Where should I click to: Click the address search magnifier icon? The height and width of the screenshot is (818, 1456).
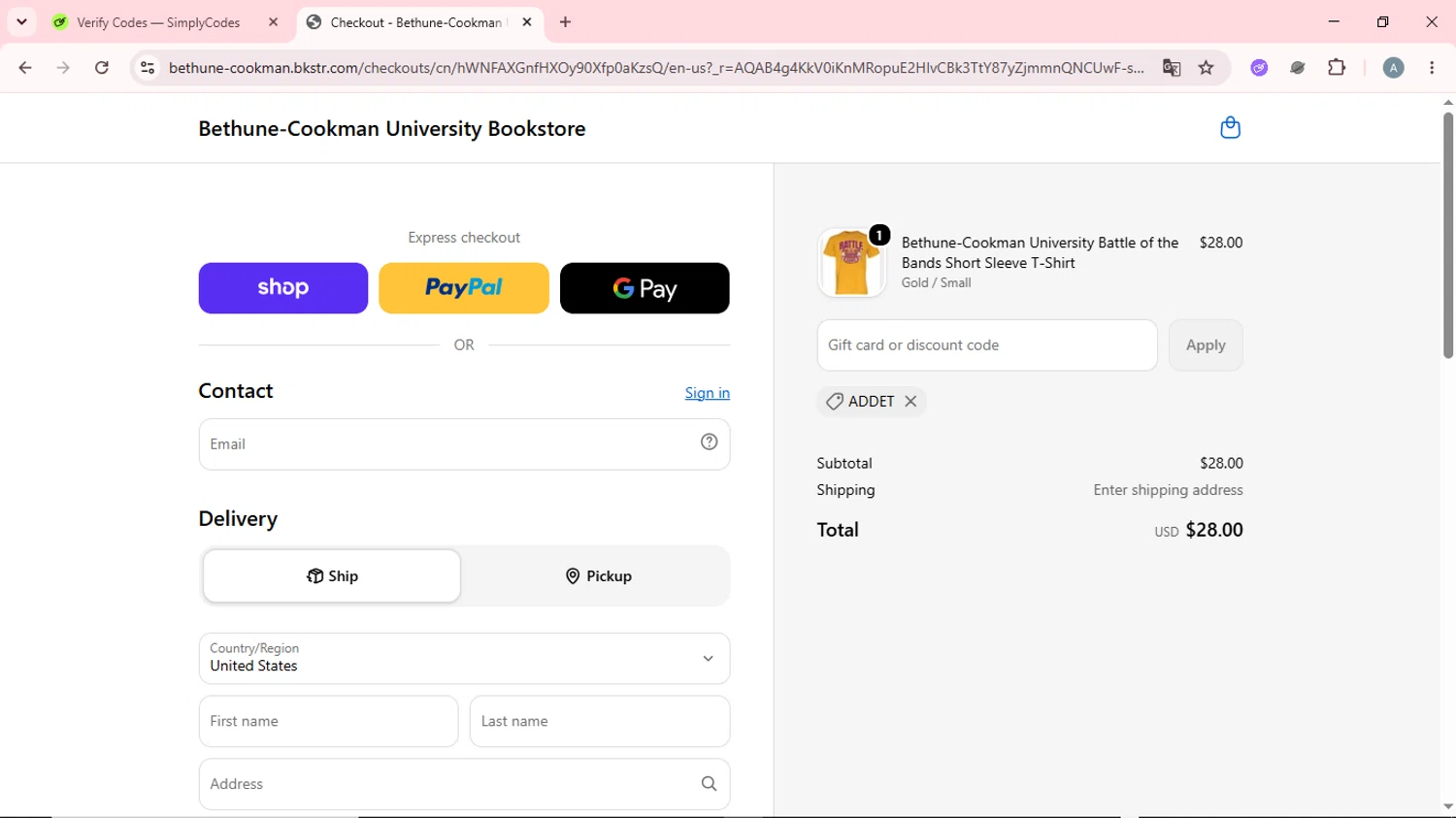(710, 784)
